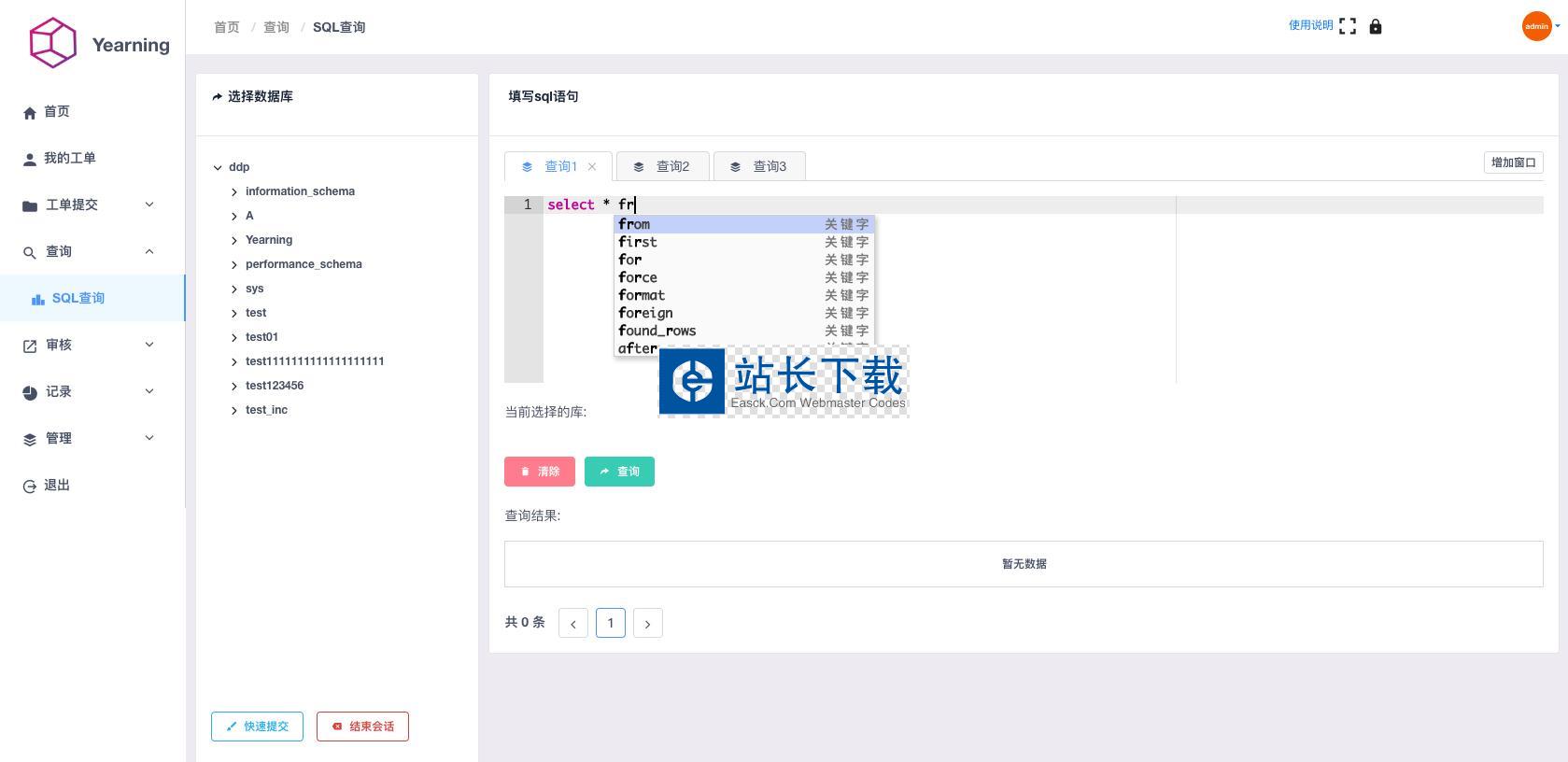Click into the SQL editor line 1

click(1043, 205)
